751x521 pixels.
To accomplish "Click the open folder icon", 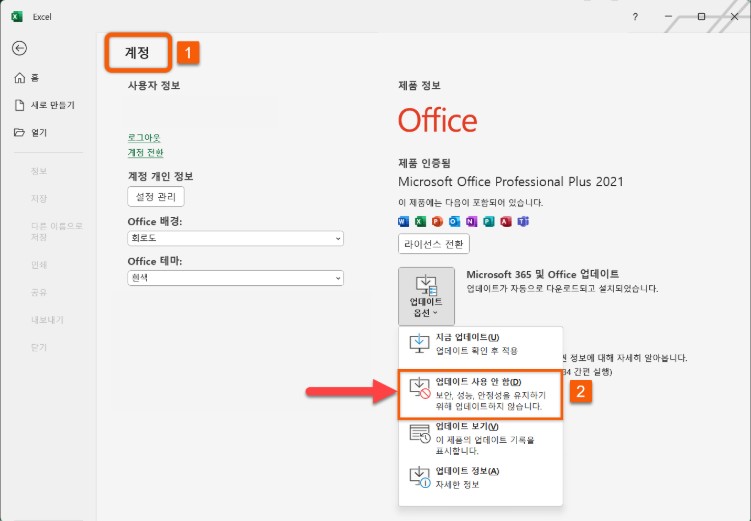I will tap(20, 132).
